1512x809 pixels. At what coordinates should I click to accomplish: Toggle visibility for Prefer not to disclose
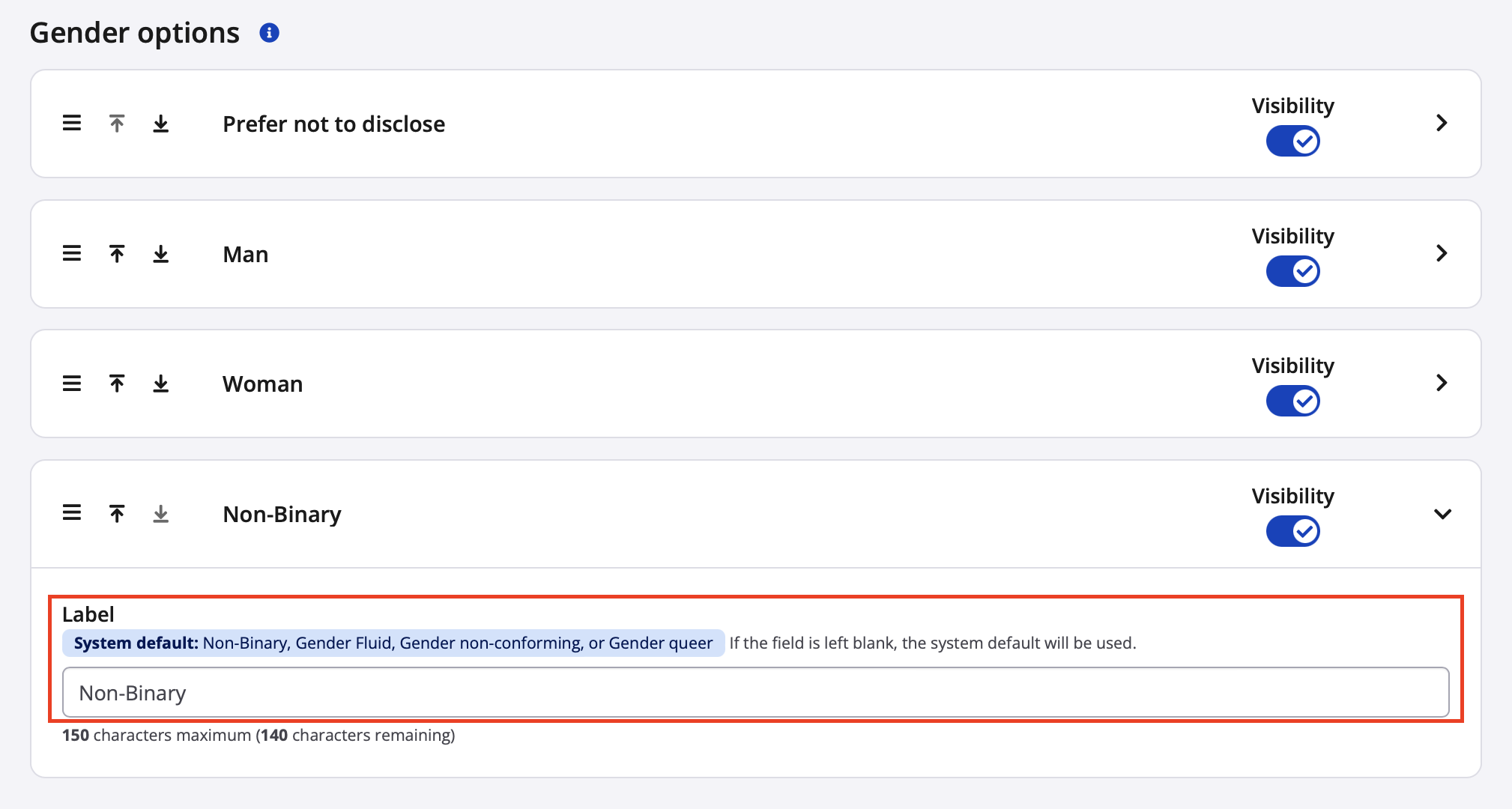pyautogui.click(x=1292, y=141)
